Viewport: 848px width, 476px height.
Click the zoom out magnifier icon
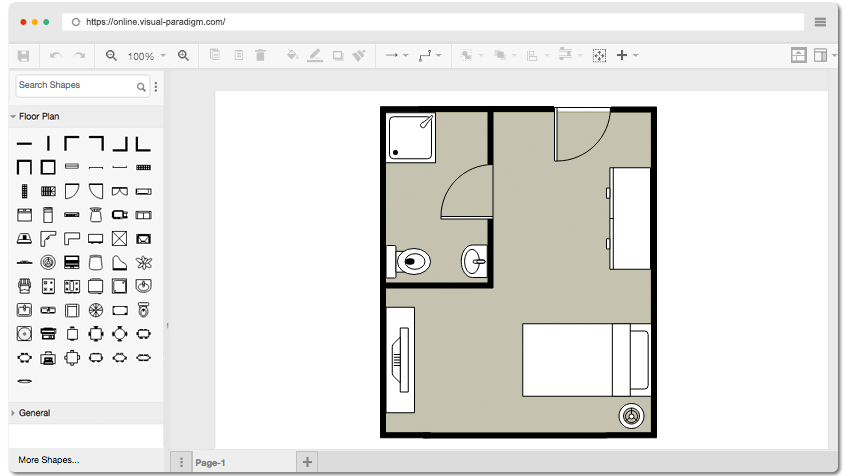tap(111, 55)
